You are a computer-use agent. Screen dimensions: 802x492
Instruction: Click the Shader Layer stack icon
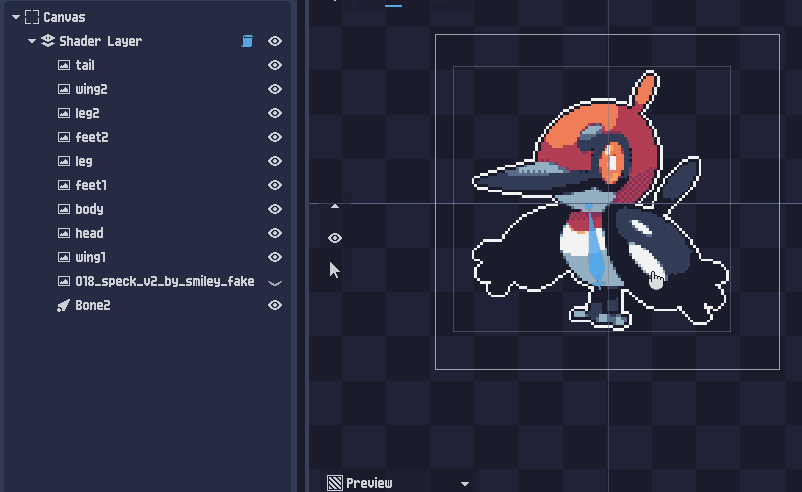tap(48, 41)
